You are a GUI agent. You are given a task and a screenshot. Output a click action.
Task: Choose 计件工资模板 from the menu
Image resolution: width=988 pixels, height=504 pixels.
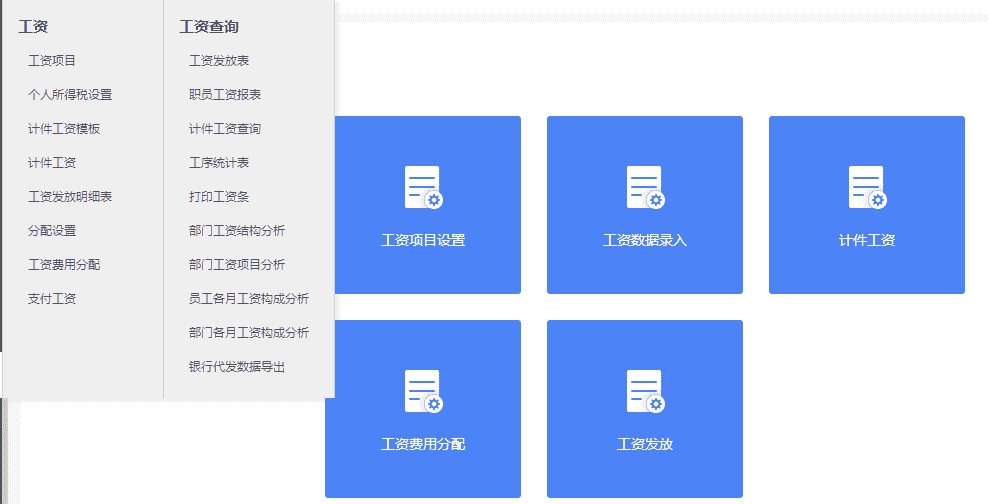(64, 129)
